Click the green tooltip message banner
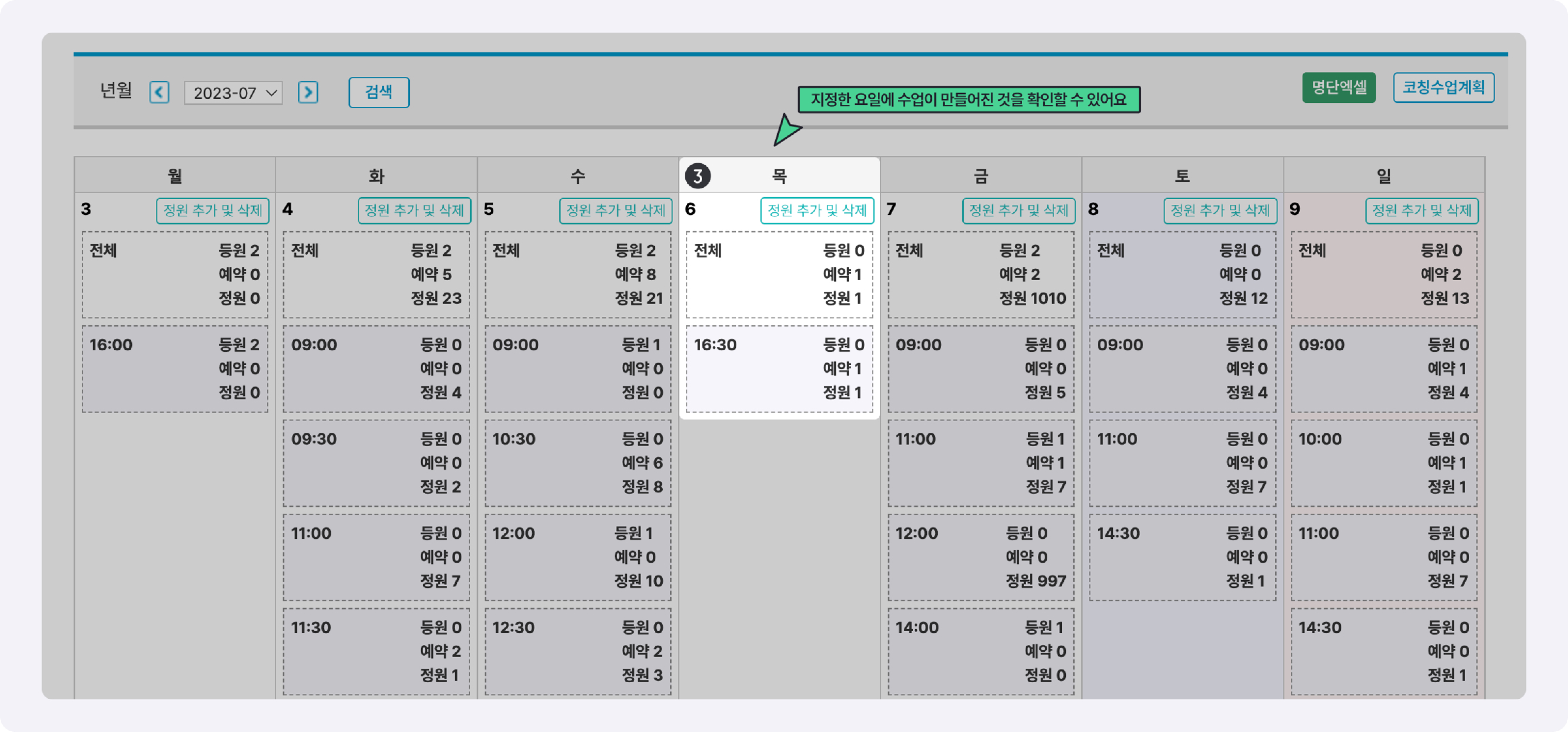 pyautogui.click(x=968, y=100)
